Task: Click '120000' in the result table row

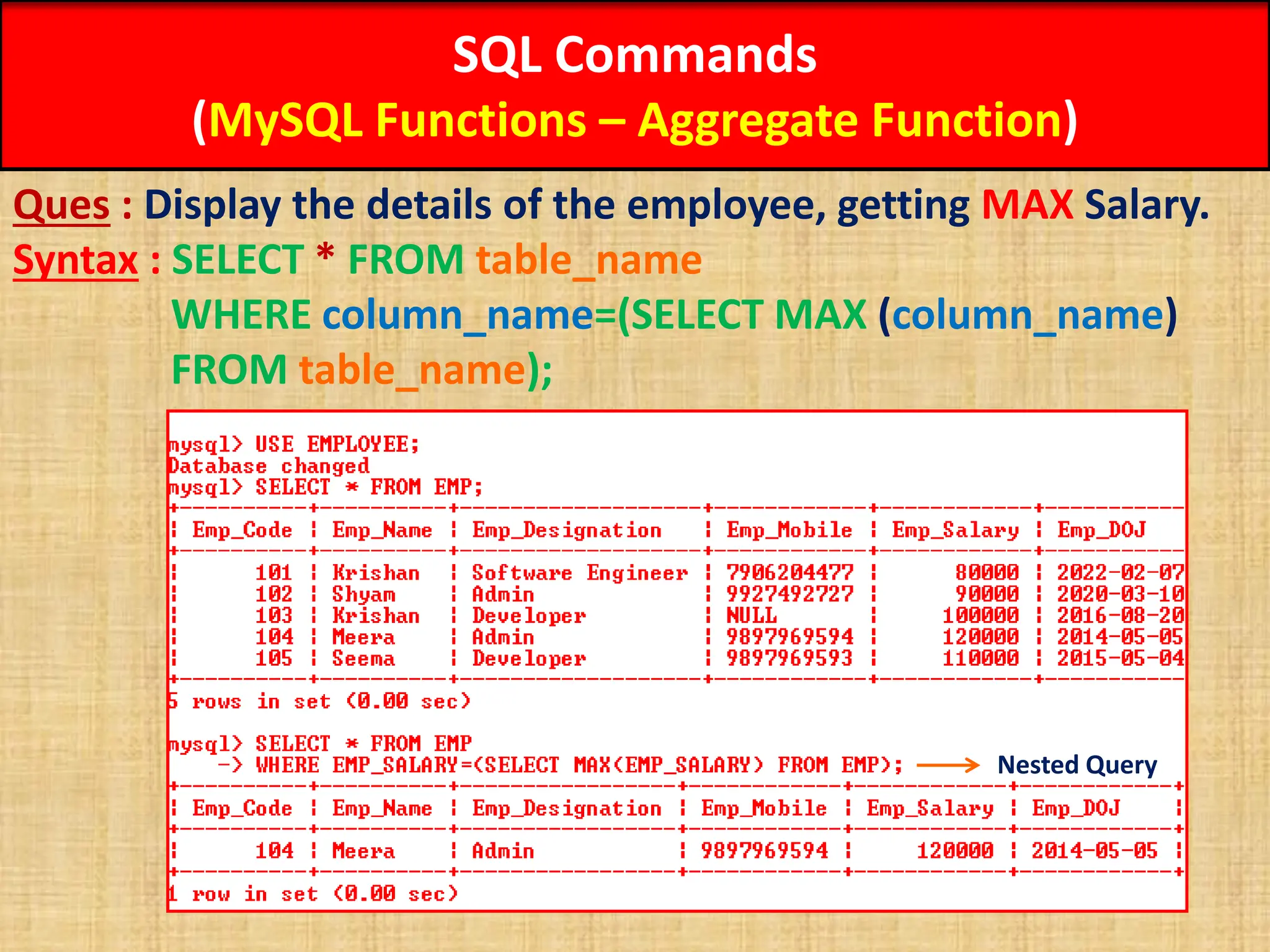Action: click(956, 850)
